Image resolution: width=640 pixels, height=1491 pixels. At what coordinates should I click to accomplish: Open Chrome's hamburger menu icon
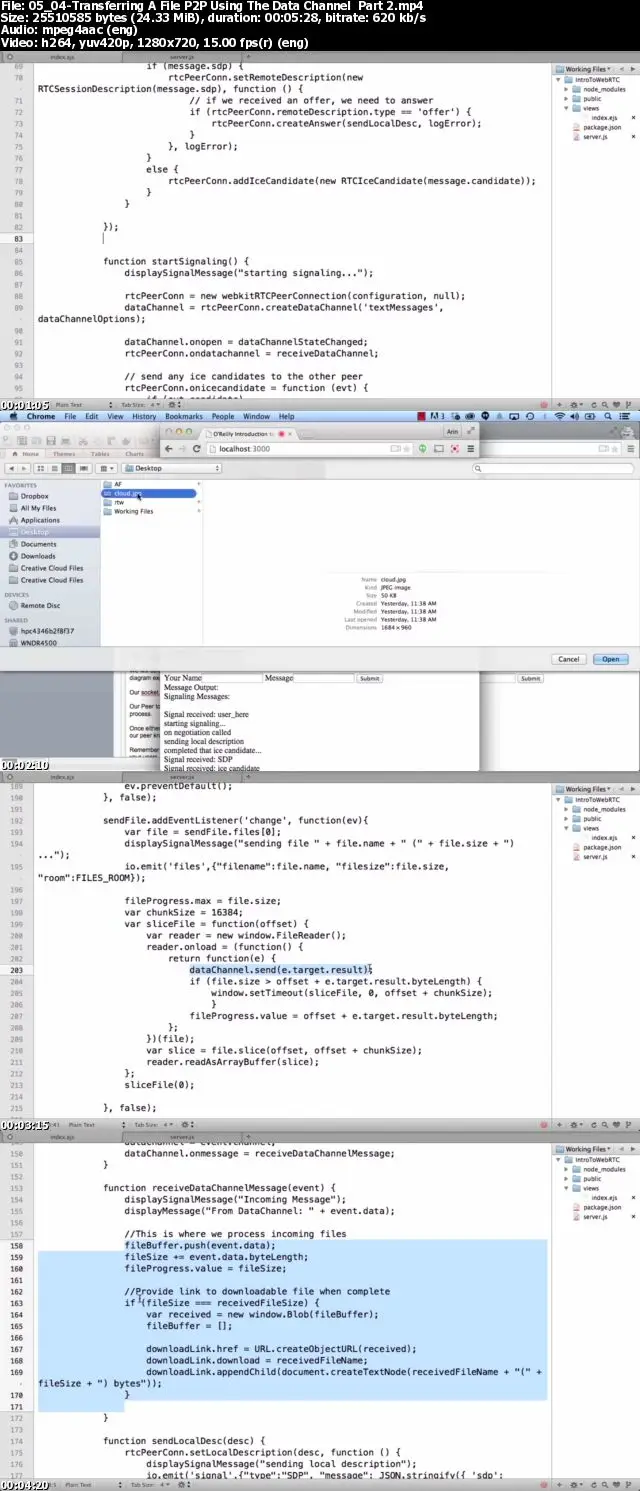(471, 449)
